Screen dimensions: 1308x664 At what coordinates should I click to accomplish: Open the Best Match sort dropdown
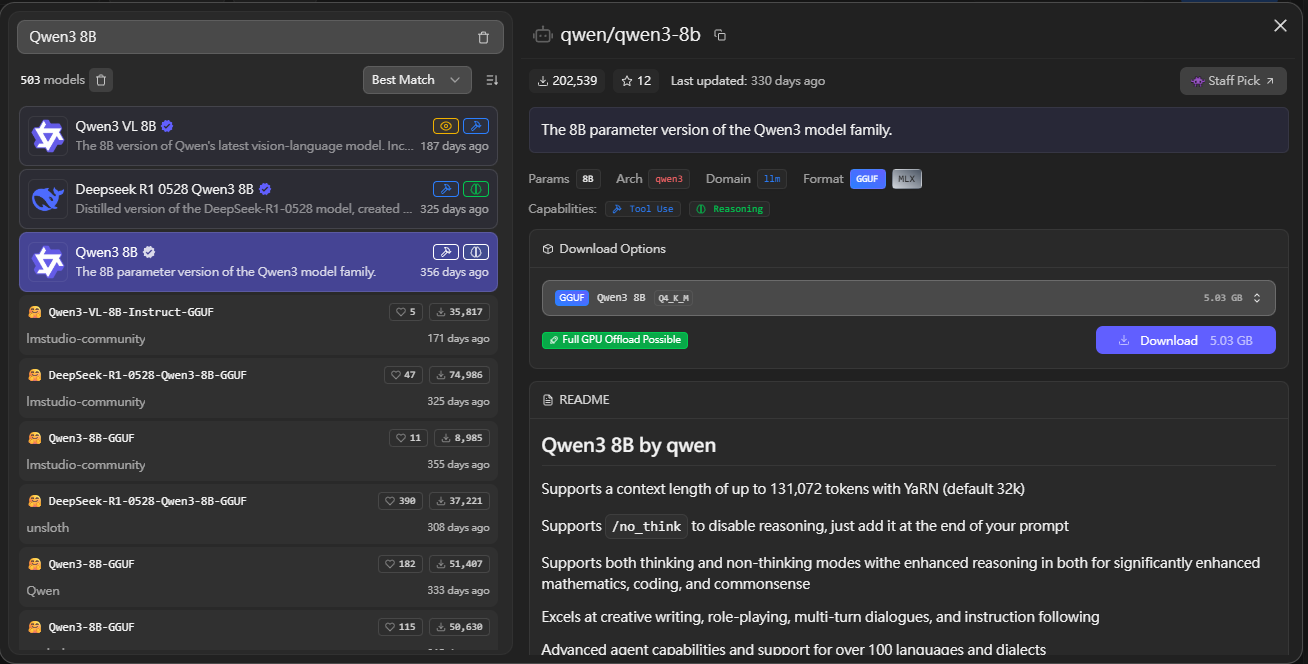pos(417,80)
